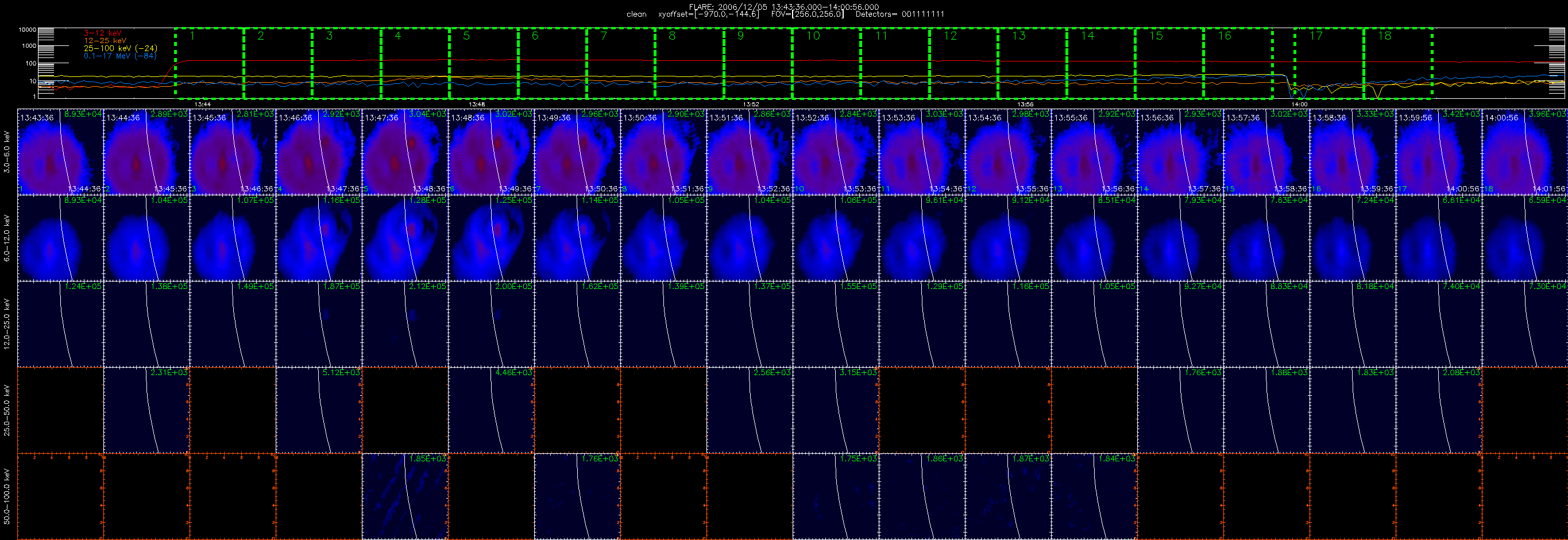Click the blue 0.1-17 MeV (-84) legend label

coord(120,55)
